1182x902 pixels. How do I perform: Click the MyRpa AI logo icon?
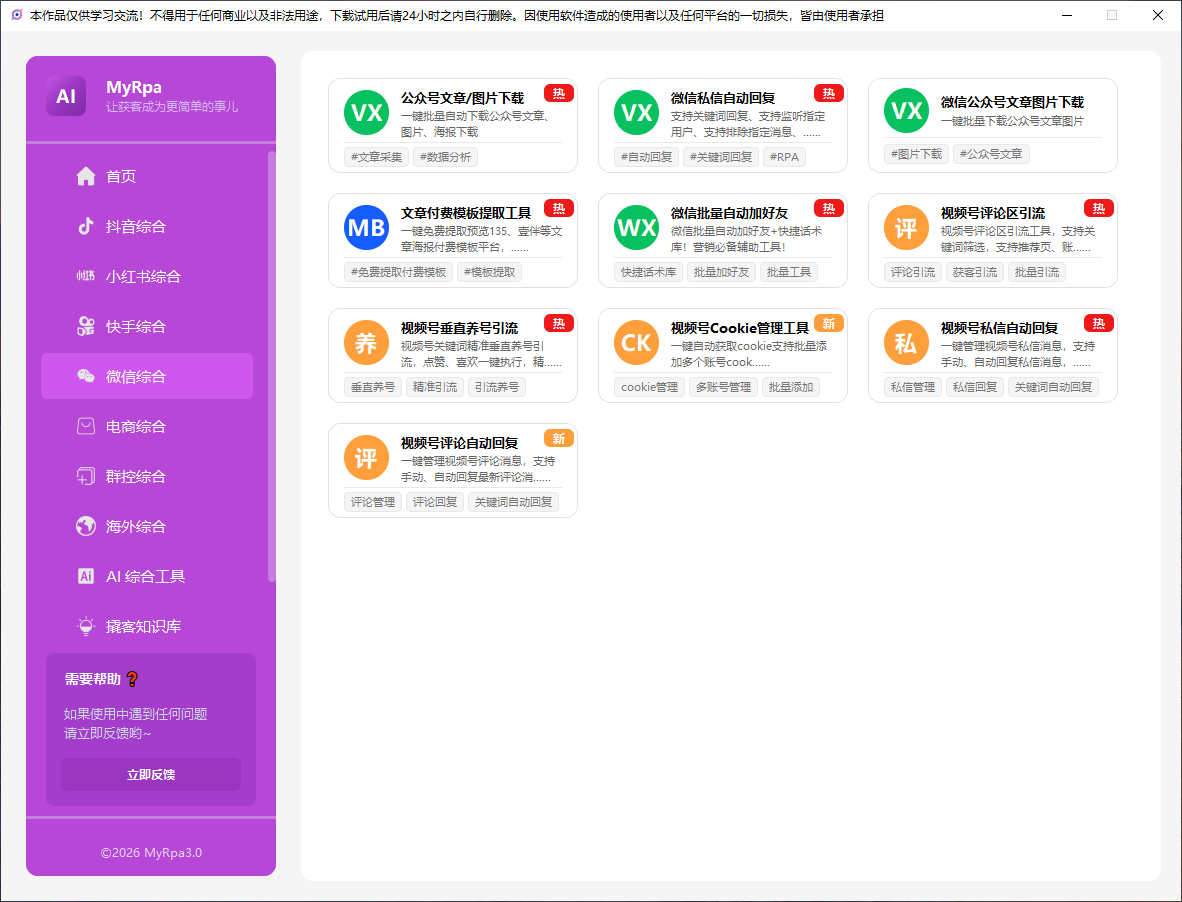[66, 96]
